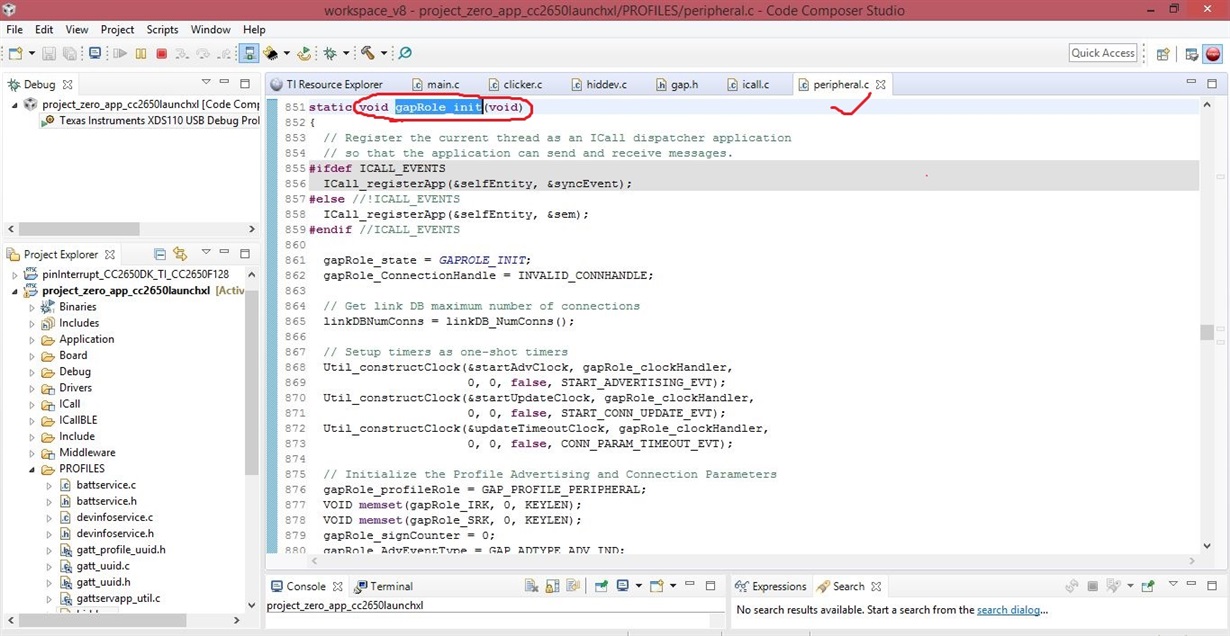Click the hammer Build icon
This screenshot has height=636, width=1230.
tap(368, 53)
